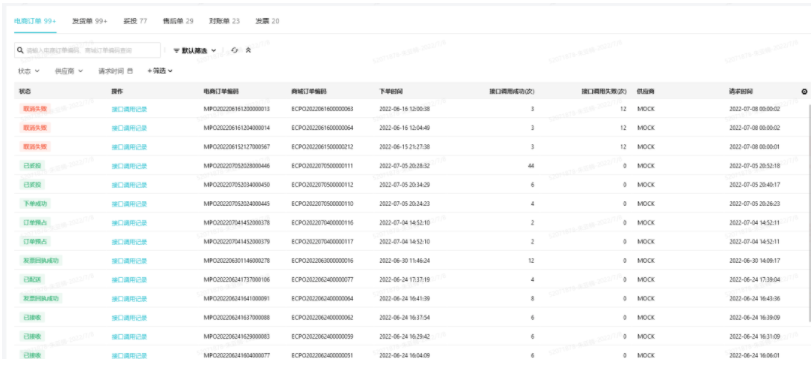811x374 pixels.
Task: Open the calendar icon next to 请求时间 filter
Action: tap(130, 71)
